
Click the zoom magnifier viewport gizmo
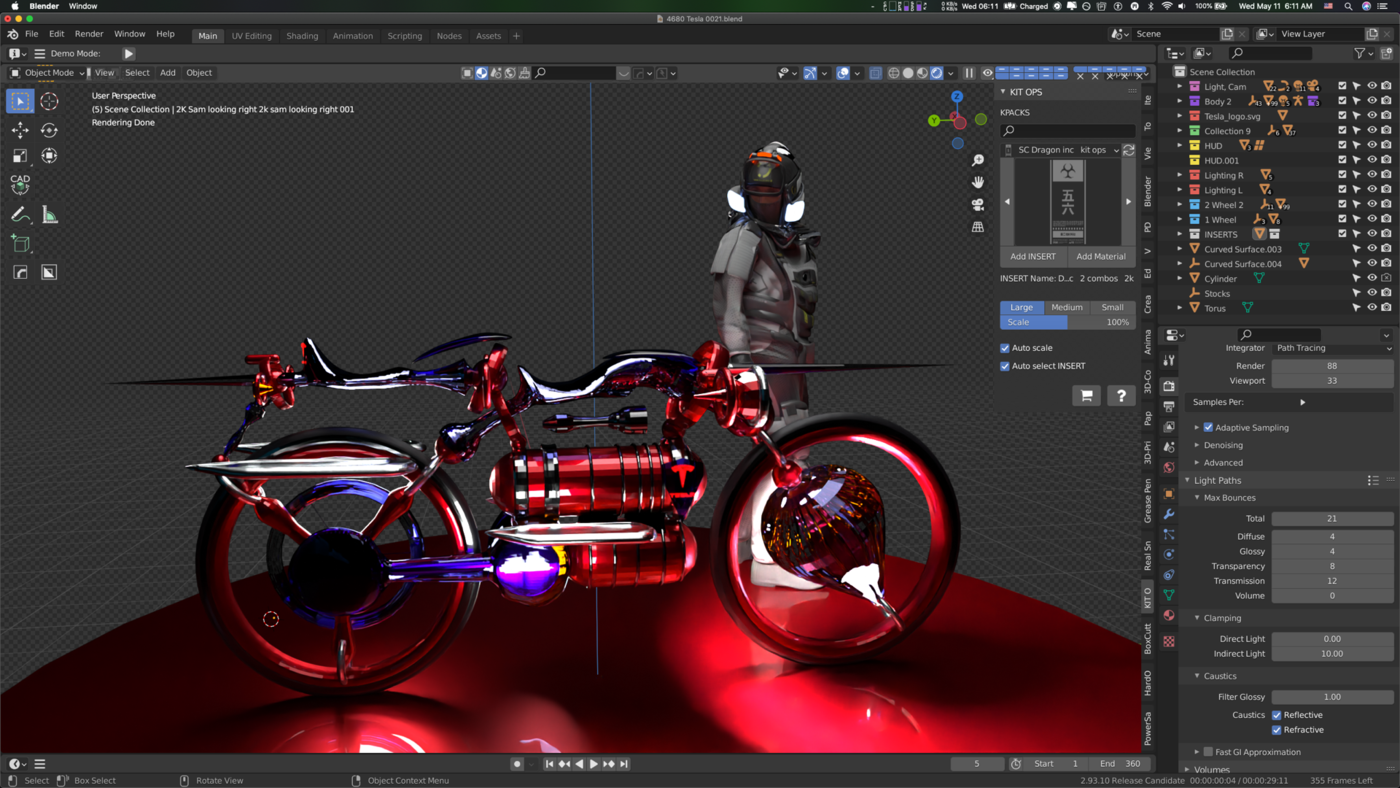point(978,160)
